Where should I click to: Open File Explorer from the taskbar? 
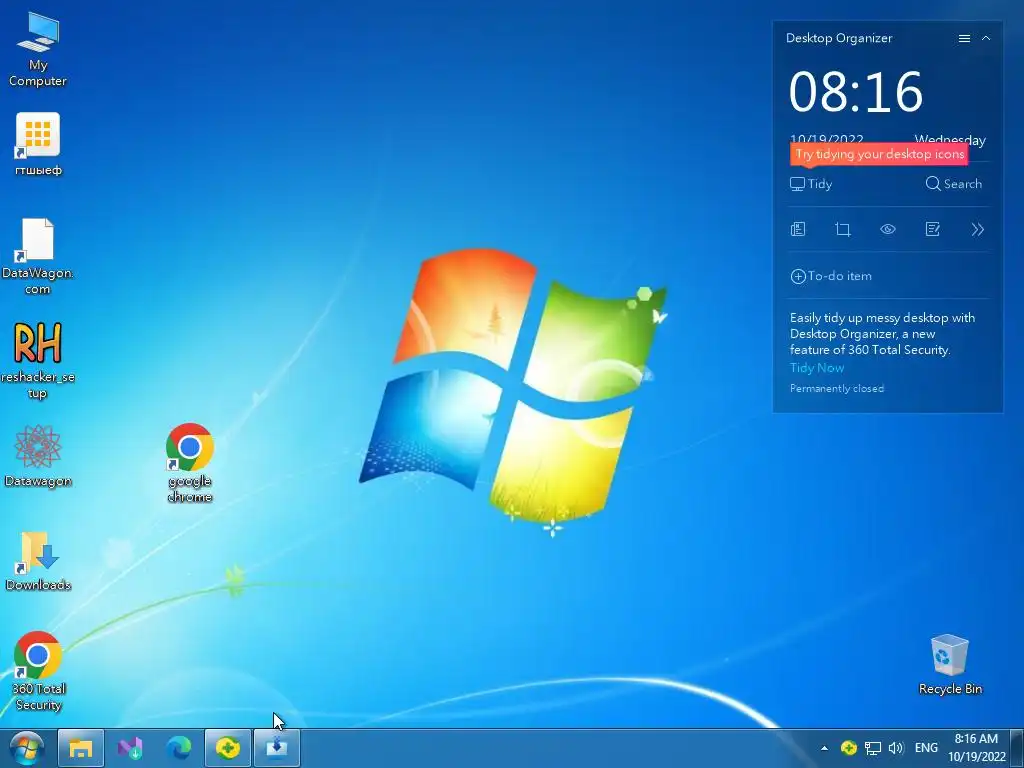[x=81, y=748]
